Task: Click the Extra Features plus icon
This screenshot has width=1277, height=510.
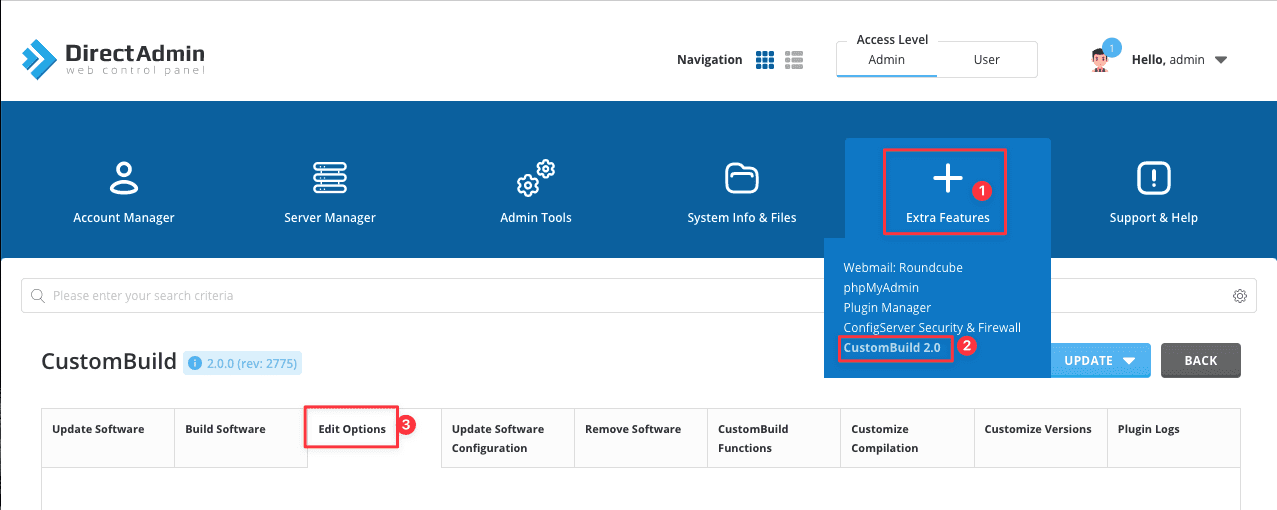Action: [947, 180]
